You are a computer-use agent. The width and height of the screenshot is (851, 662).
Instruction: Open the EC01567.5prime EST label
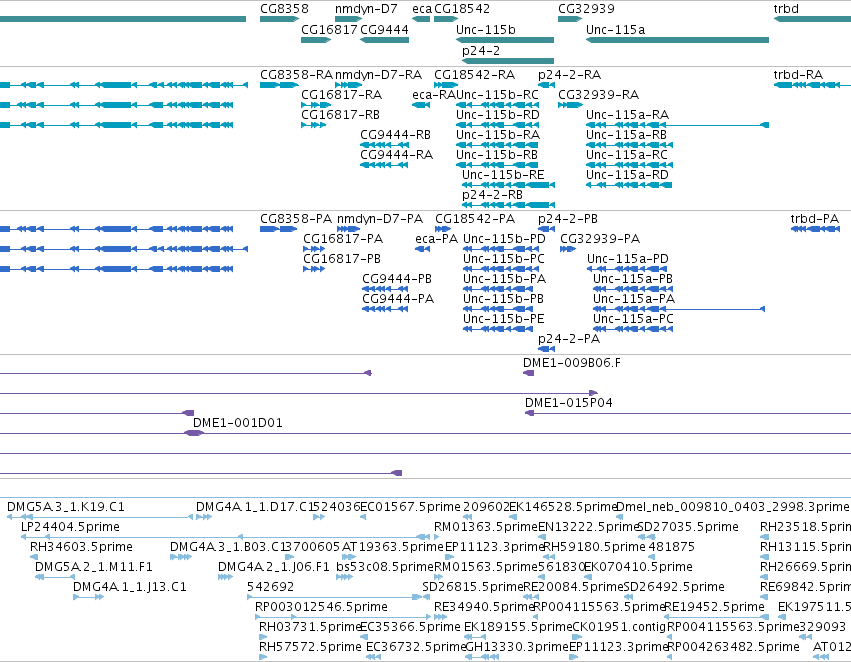coord(410,507)
